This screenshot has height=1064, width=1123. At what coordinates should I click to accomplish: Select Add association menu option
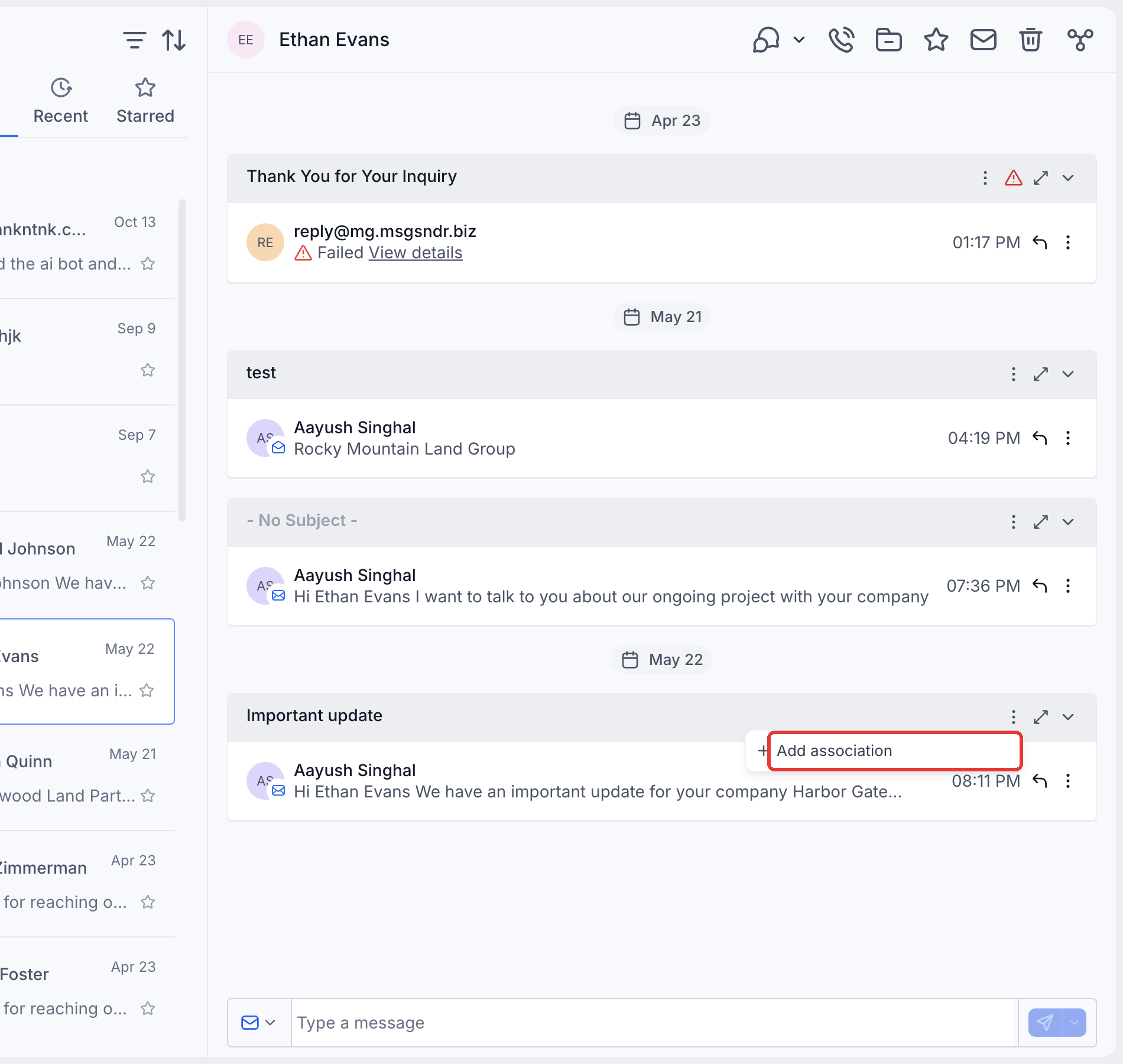click(885, 751)
